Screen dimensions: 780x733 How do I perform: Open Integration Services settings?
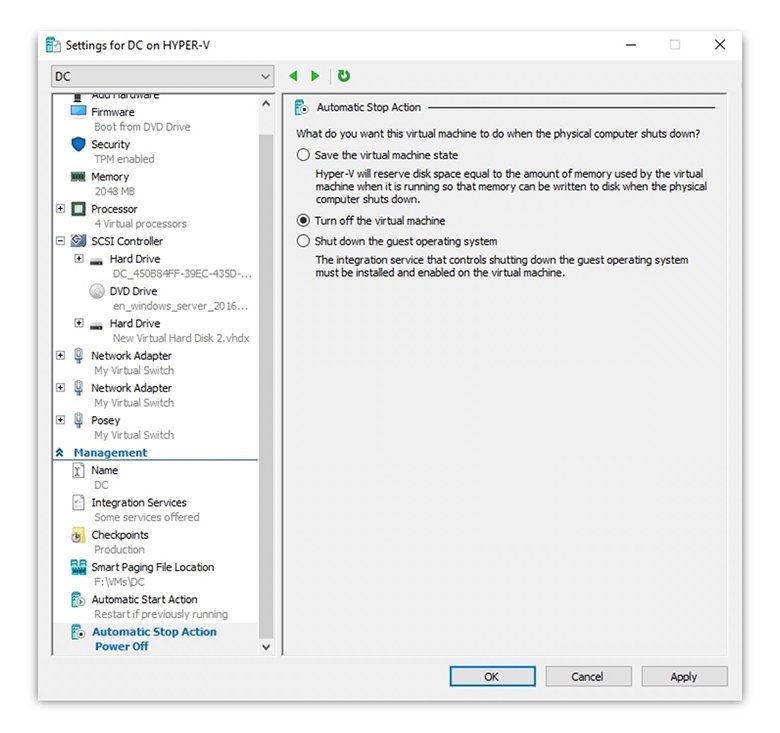(x=138, y=503)
